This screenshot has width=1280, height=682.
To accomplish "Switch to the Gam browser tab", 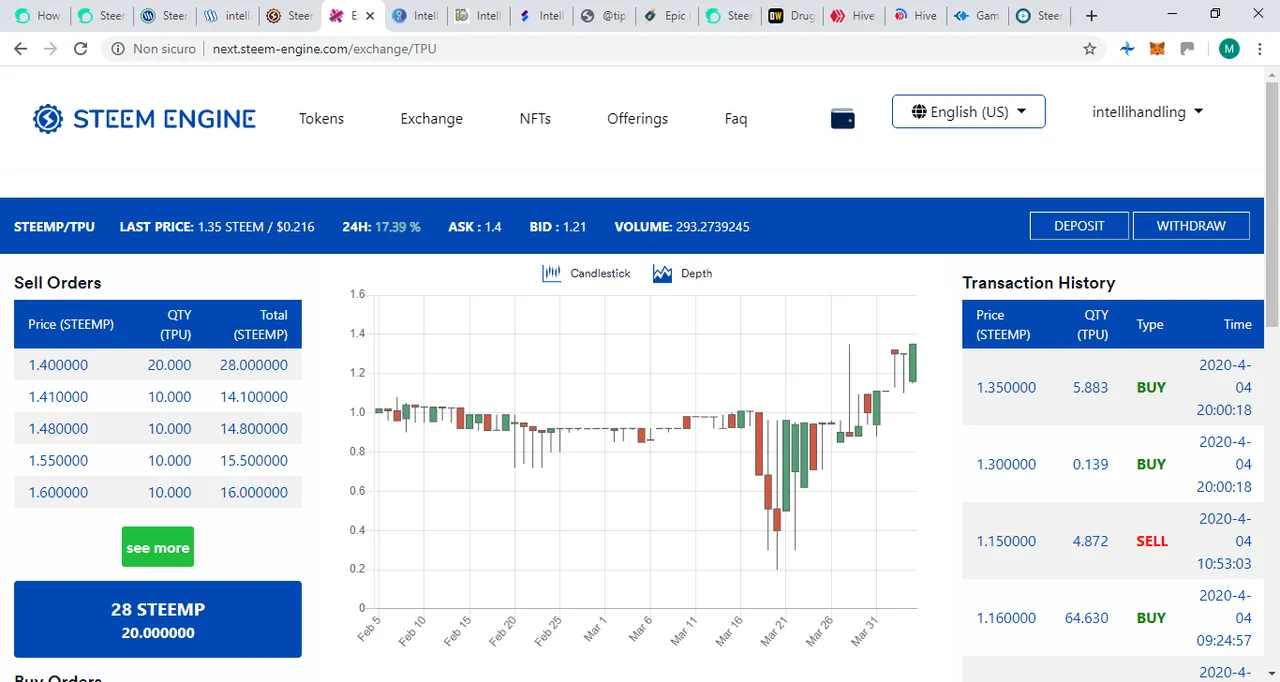I will coord(976,16).
